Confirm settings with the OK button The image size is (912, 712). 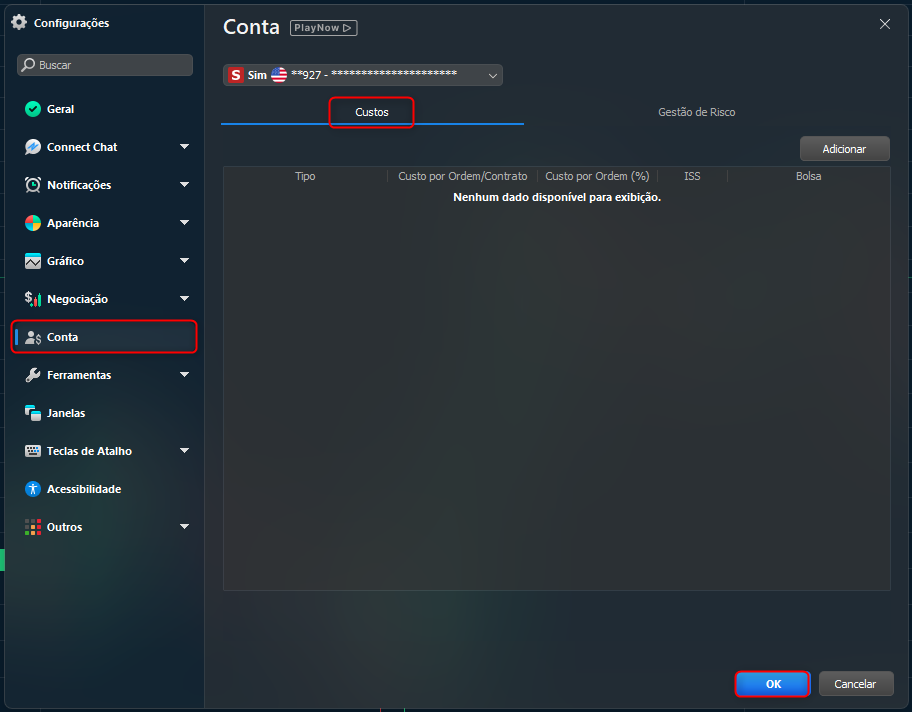(x=773, y=684)
